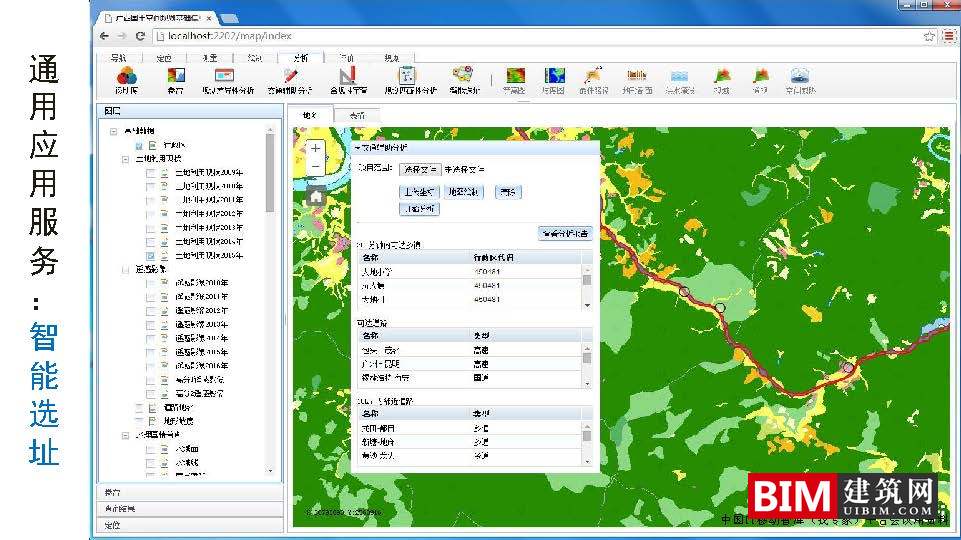This screenshot has width=961, height=540.
Task: Click the 选择文件 file chooser button
Action: pyautogui.click(x=420, y=169)
